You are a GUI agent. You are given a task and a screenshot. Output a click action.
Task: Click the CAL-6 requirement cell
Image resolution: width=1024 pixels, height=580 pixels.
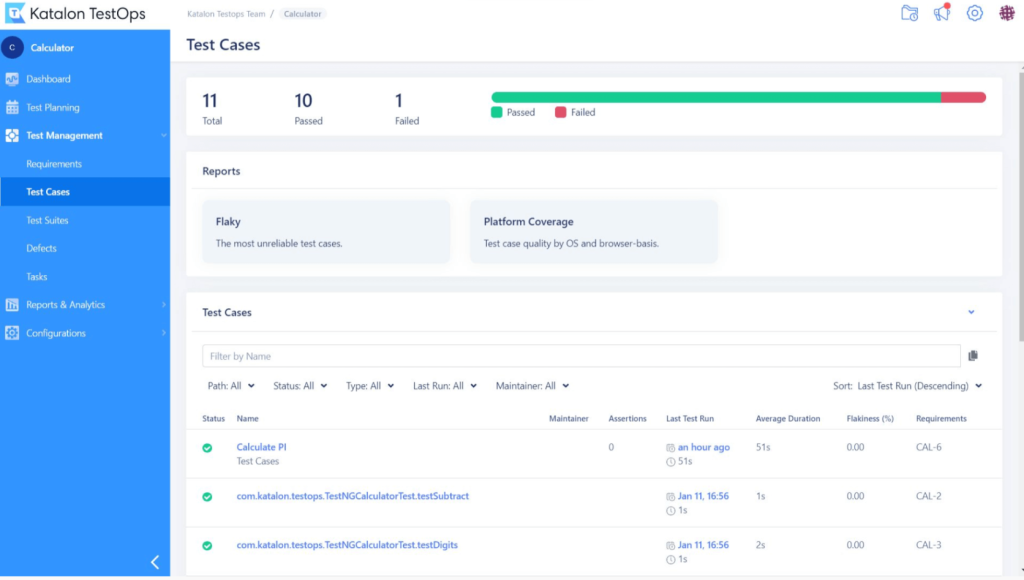pyautogui.click(x=929, y=447)
